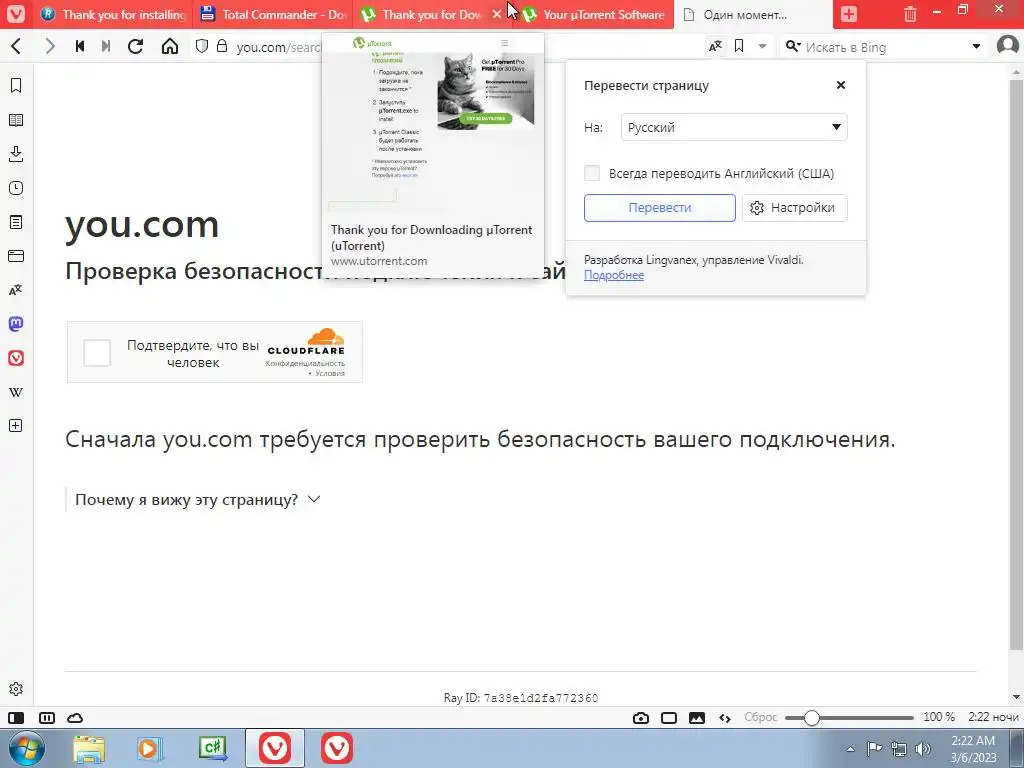Go to the home page
This screenshot has height=768, width=1024.
click(x=170, y=46)
